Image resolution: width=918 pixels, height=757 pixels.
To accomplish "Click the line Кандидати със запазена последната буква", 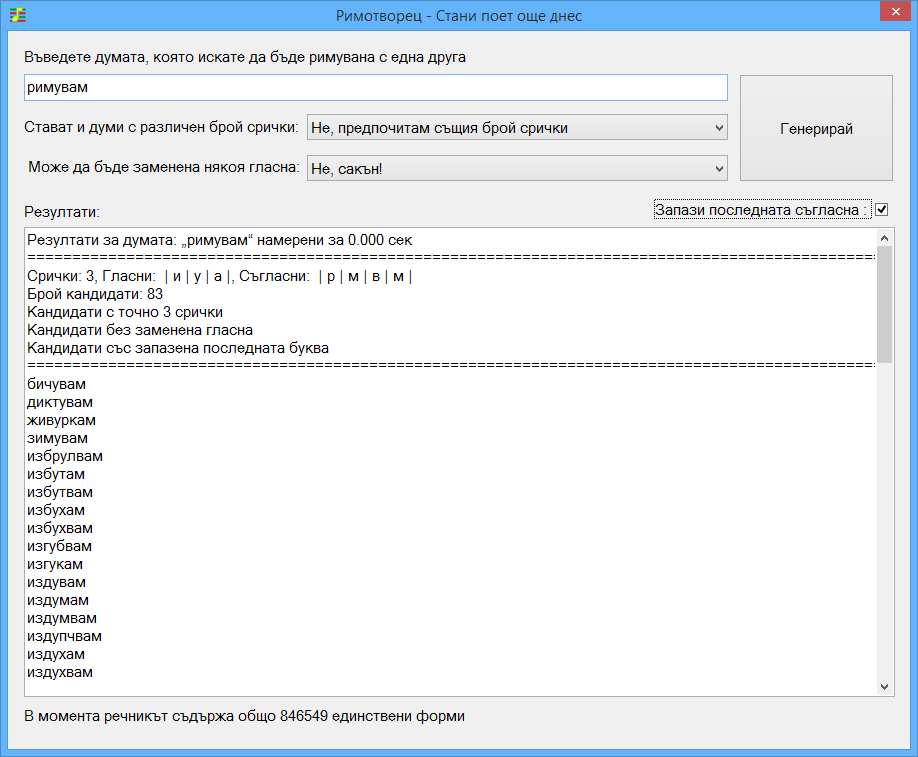I will click(x=178, y=348).
